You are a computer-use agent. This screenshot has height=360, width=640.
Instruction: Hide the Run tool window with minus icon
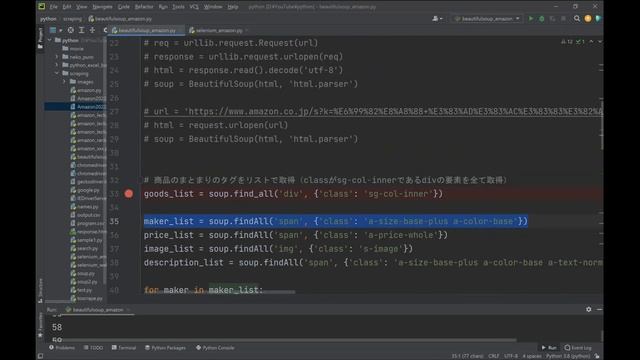pos(599,309)
